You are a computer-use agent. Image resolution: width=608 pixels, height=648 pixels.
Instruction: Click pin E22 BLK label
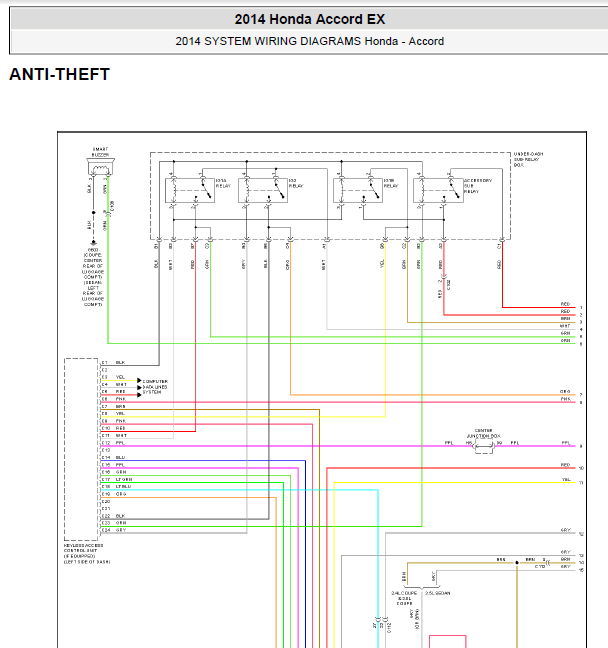[x=113, y=516]
